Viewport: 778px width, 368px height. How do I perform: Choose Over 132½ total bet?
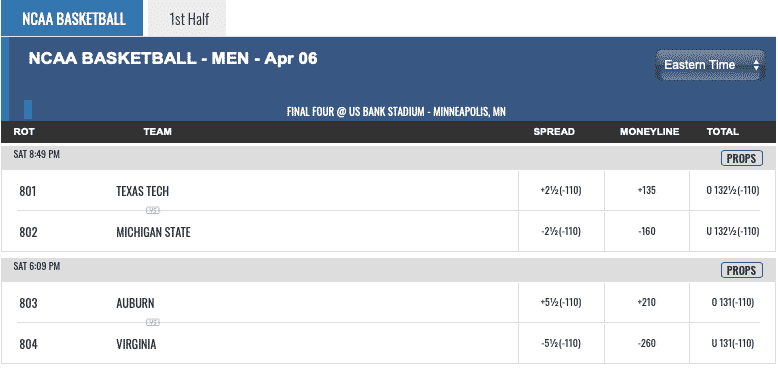click(x=732, y=190)
